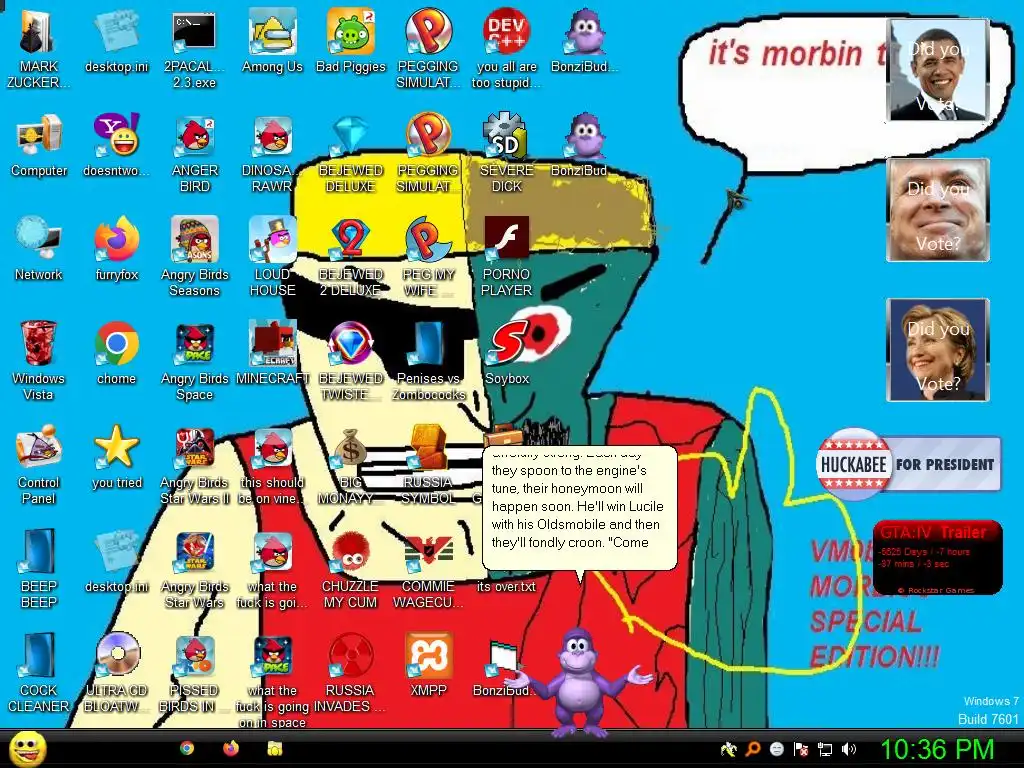This screenshot has width=1024, height=768.
Task: Click the Hillary Clinton 'Did you Vote?' gadget
Action: [x=938, y=349]
